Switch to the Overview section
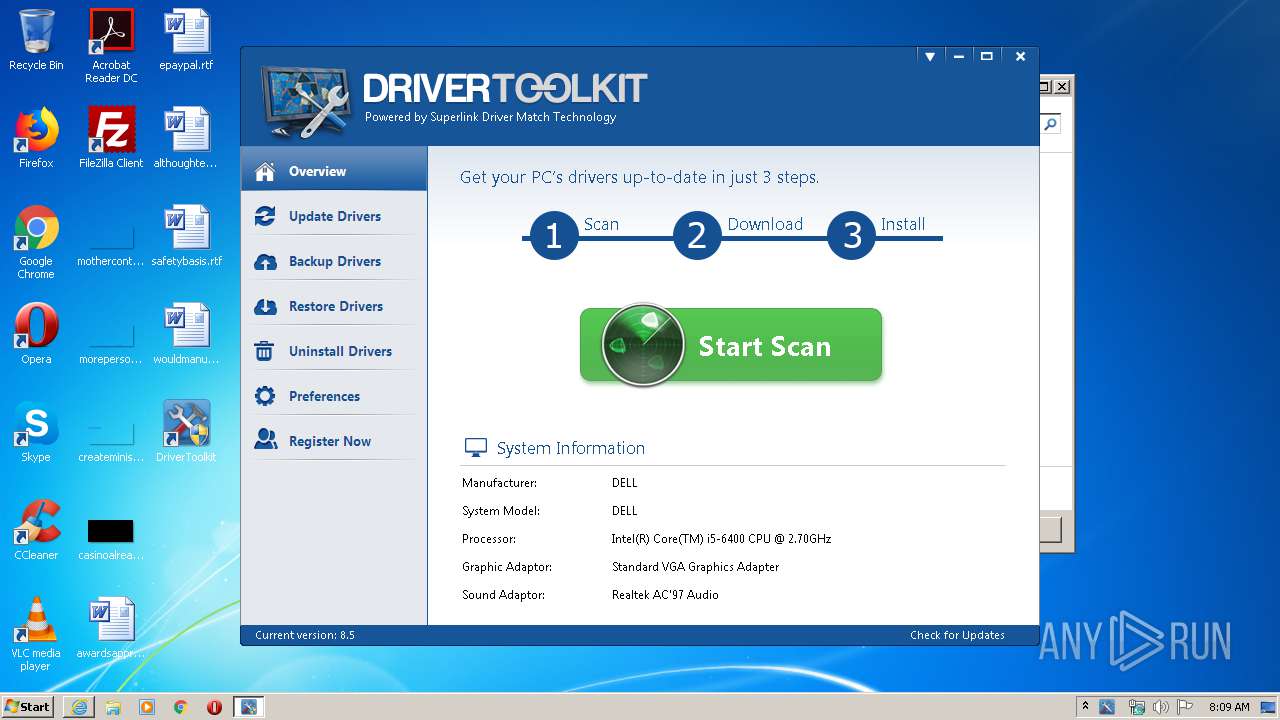1280x720 pixels. (x=334, y=171)
